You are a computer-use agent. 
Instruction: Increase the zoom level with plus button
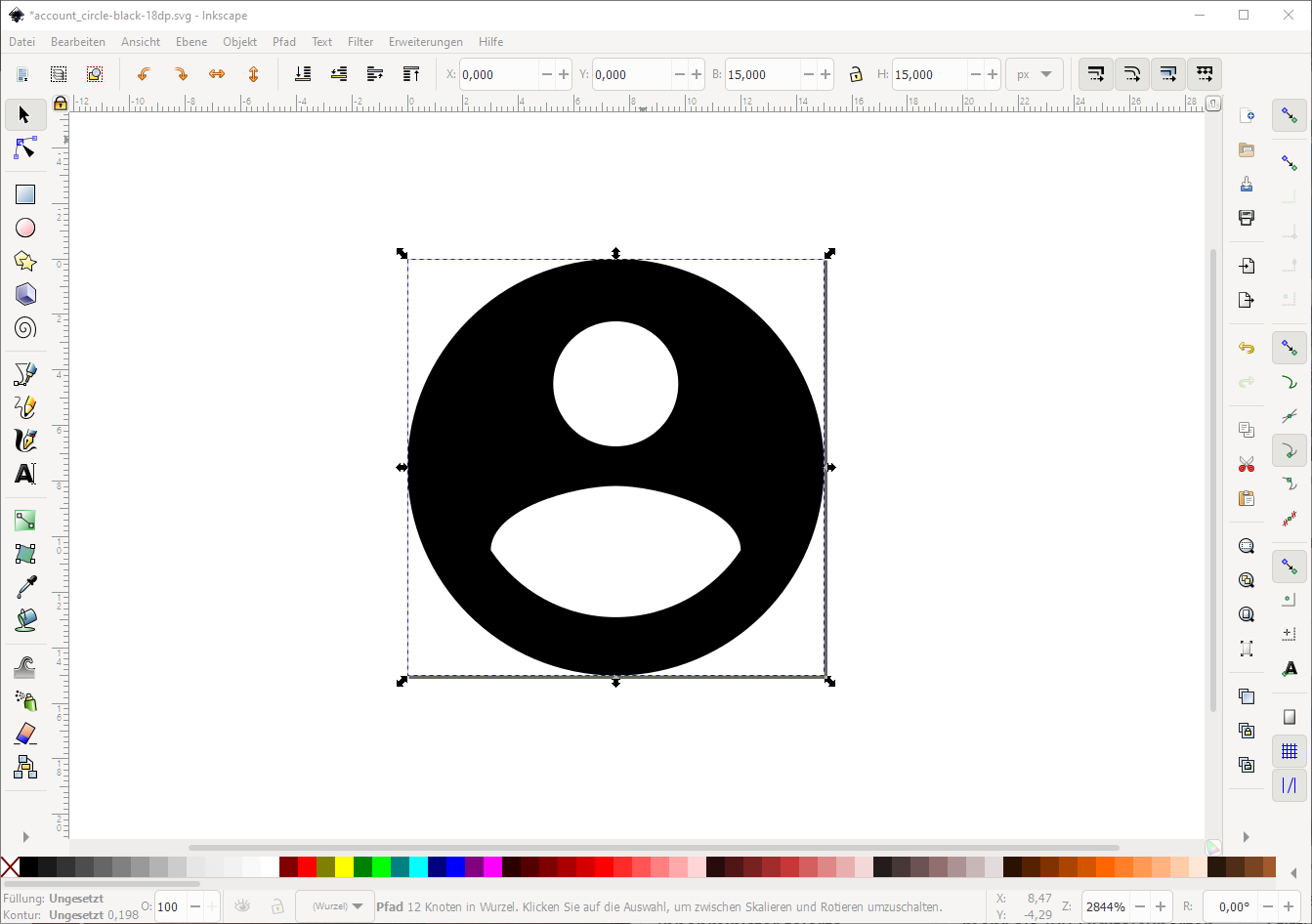(1161, 906)
